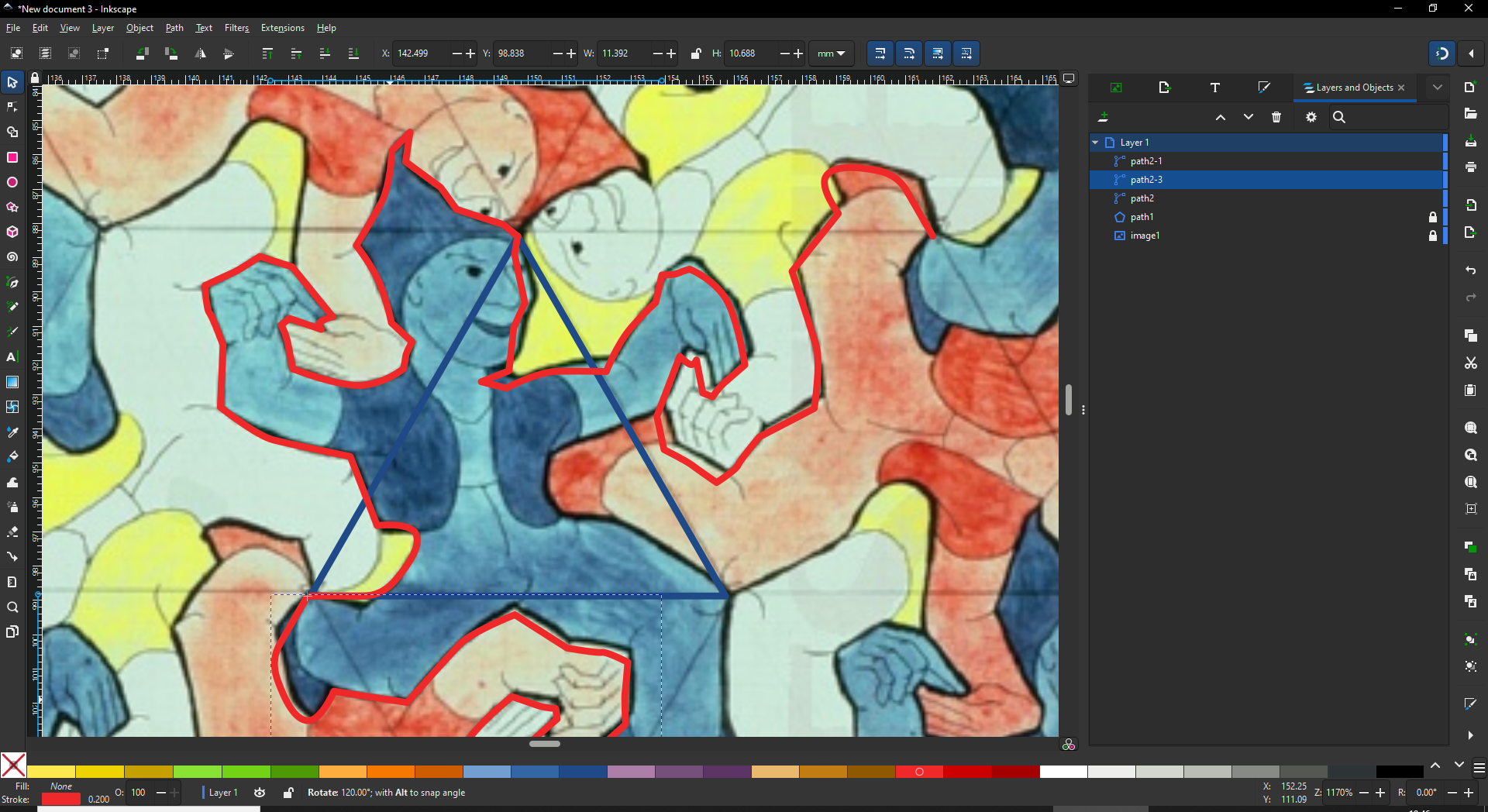Select the Ellipse tool
This screenshot has width=1488, height=812.
pyautogui.click(x=12, y=182)
